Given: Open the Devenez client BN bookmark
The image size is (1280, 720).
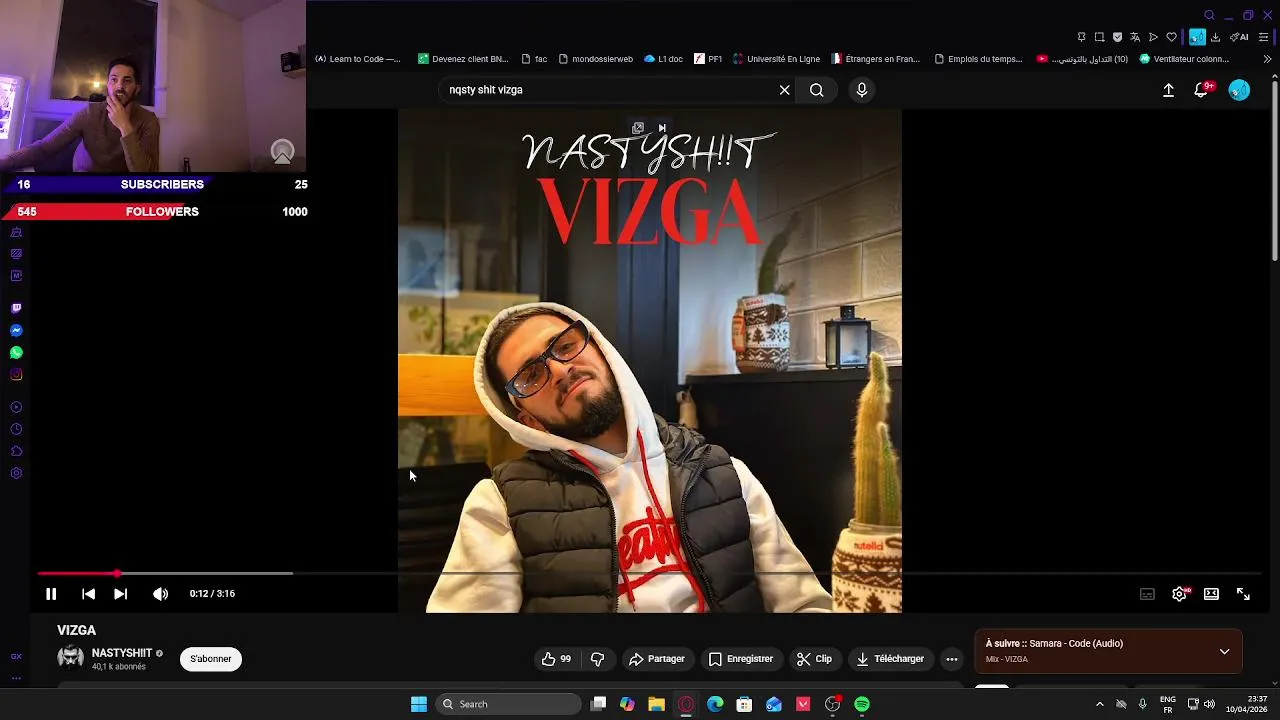Looking at the screenshot, I should (x=463, y=59).
